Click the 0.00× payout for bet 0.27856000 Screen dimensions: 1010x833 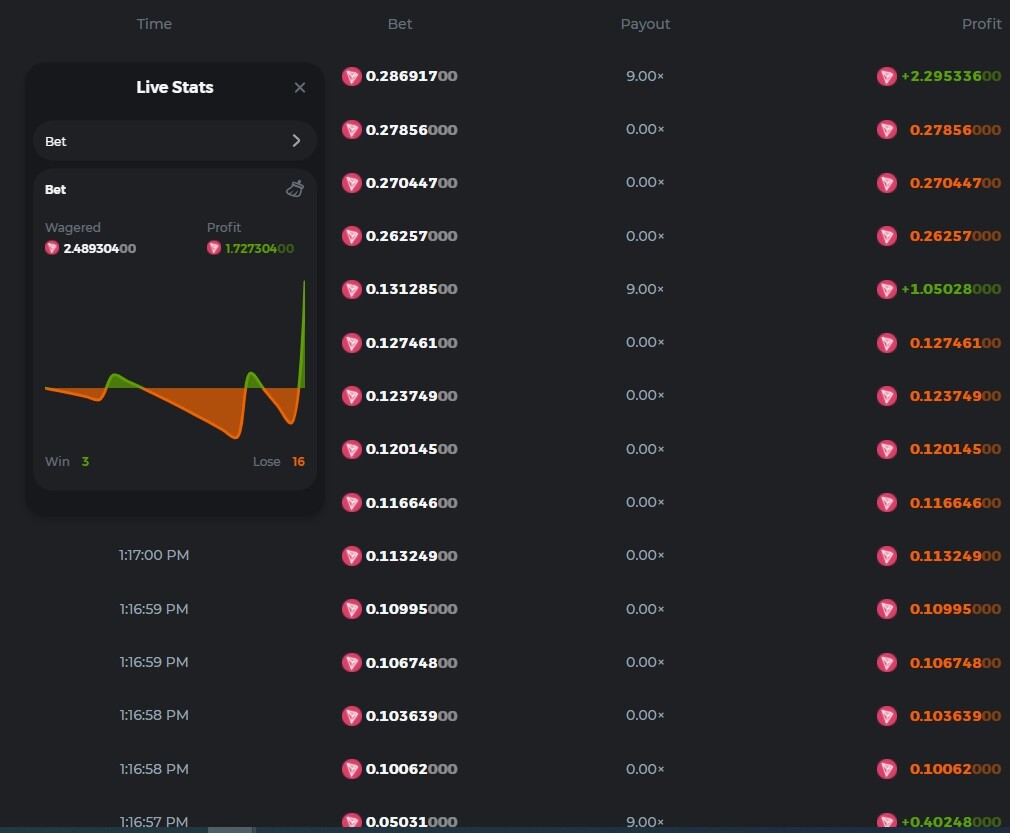coord(645,129)
